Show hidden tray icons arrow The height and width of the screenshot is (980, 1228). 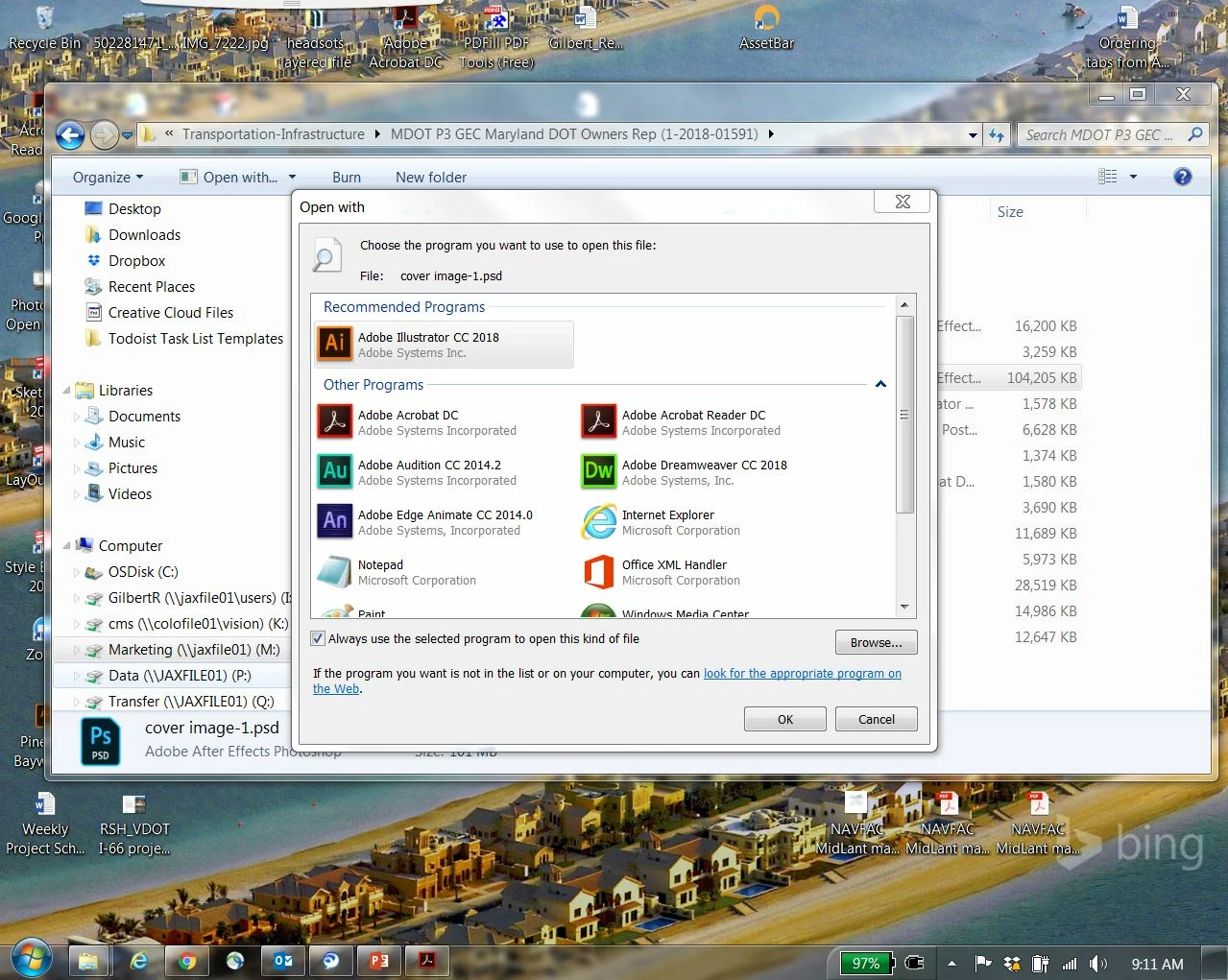[951, 964]
